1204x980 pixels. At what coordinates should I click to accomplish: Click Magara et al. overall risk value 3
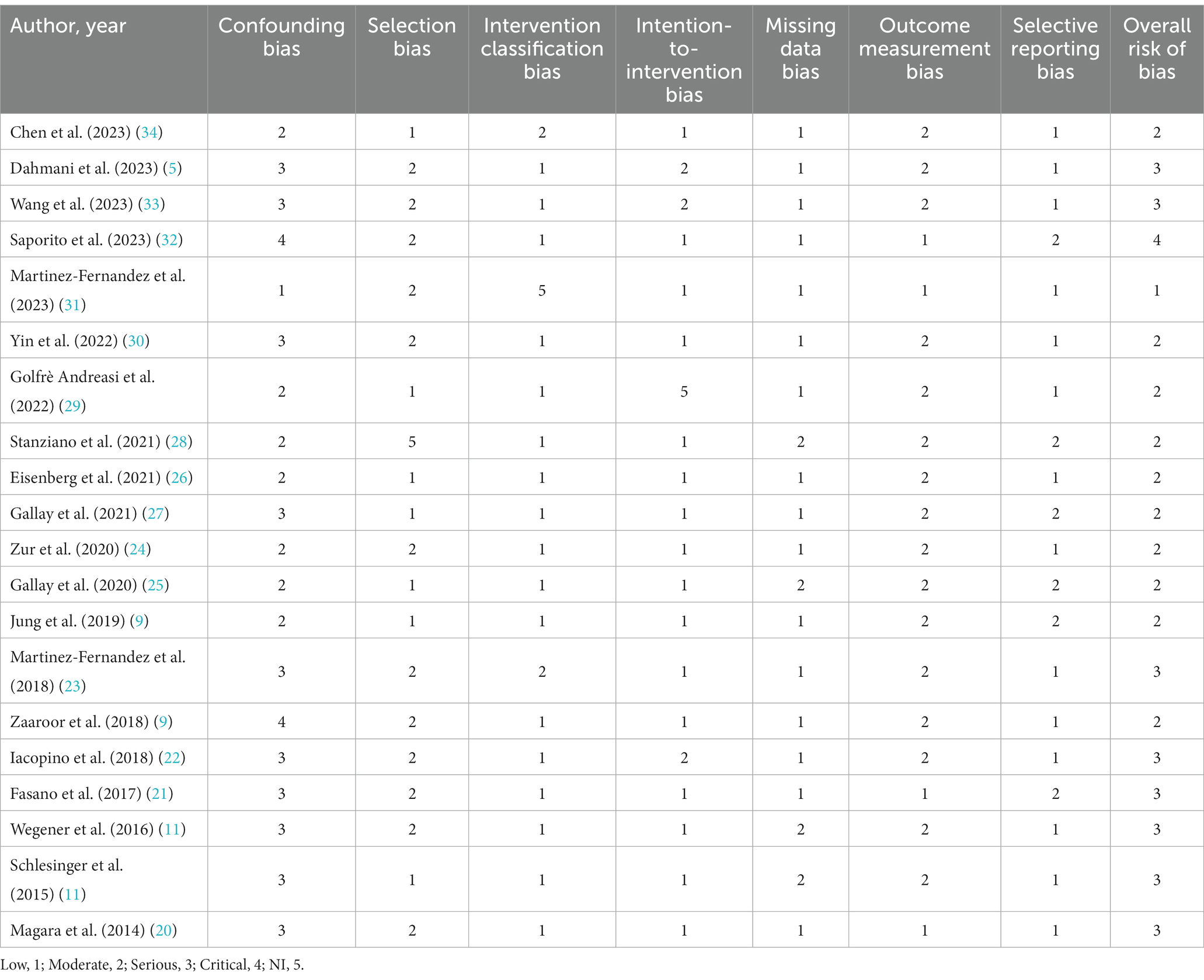coord(1157,930)
